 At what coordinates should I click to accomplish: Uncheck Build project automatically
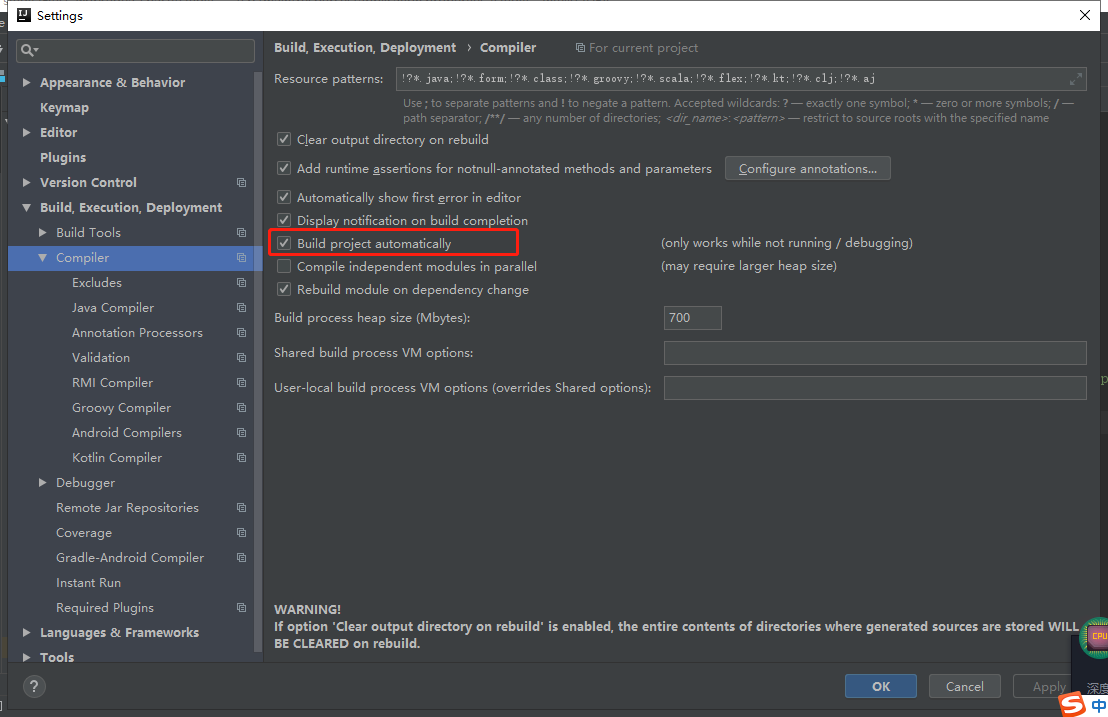[284, 243]
